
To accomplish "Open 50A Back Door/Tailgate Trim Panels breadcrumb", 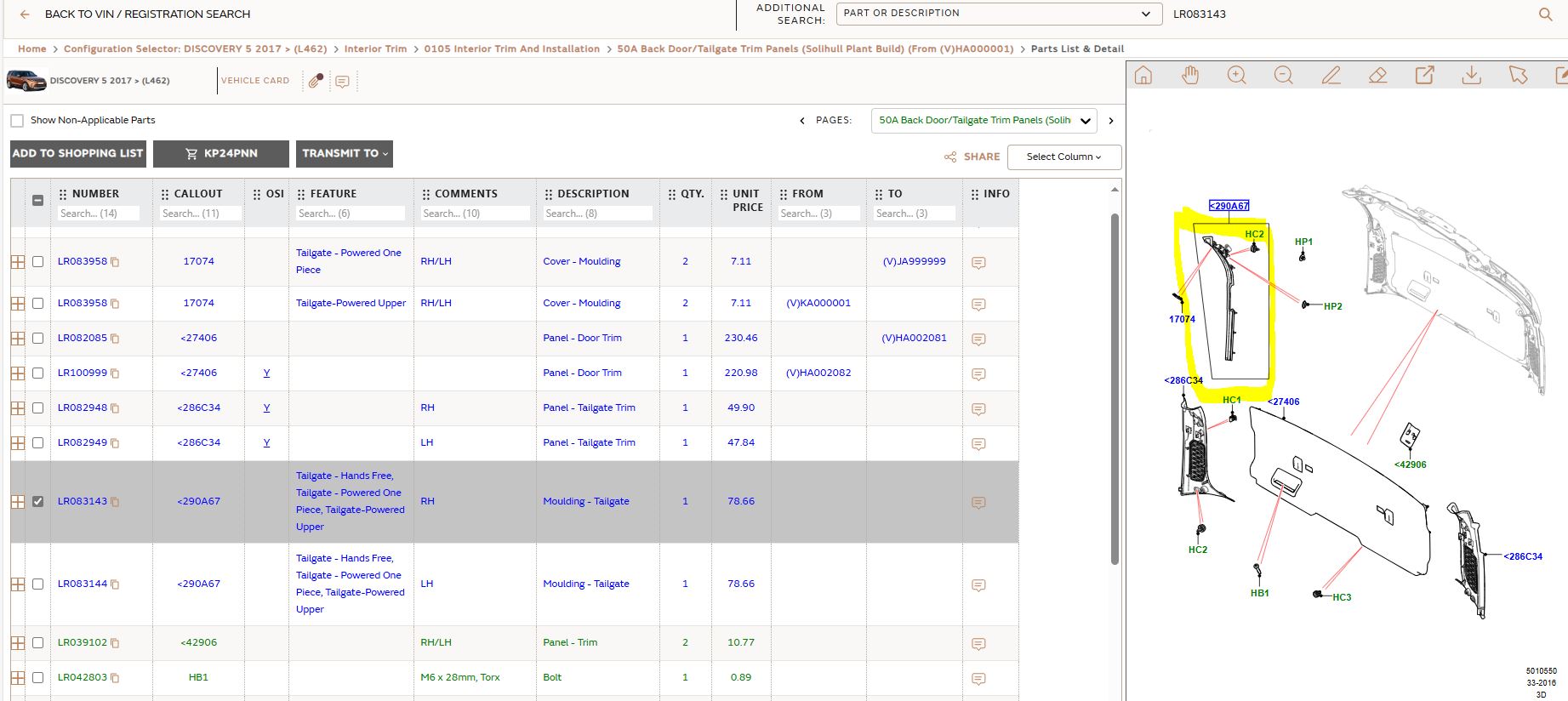I will (x=815, y=49).
